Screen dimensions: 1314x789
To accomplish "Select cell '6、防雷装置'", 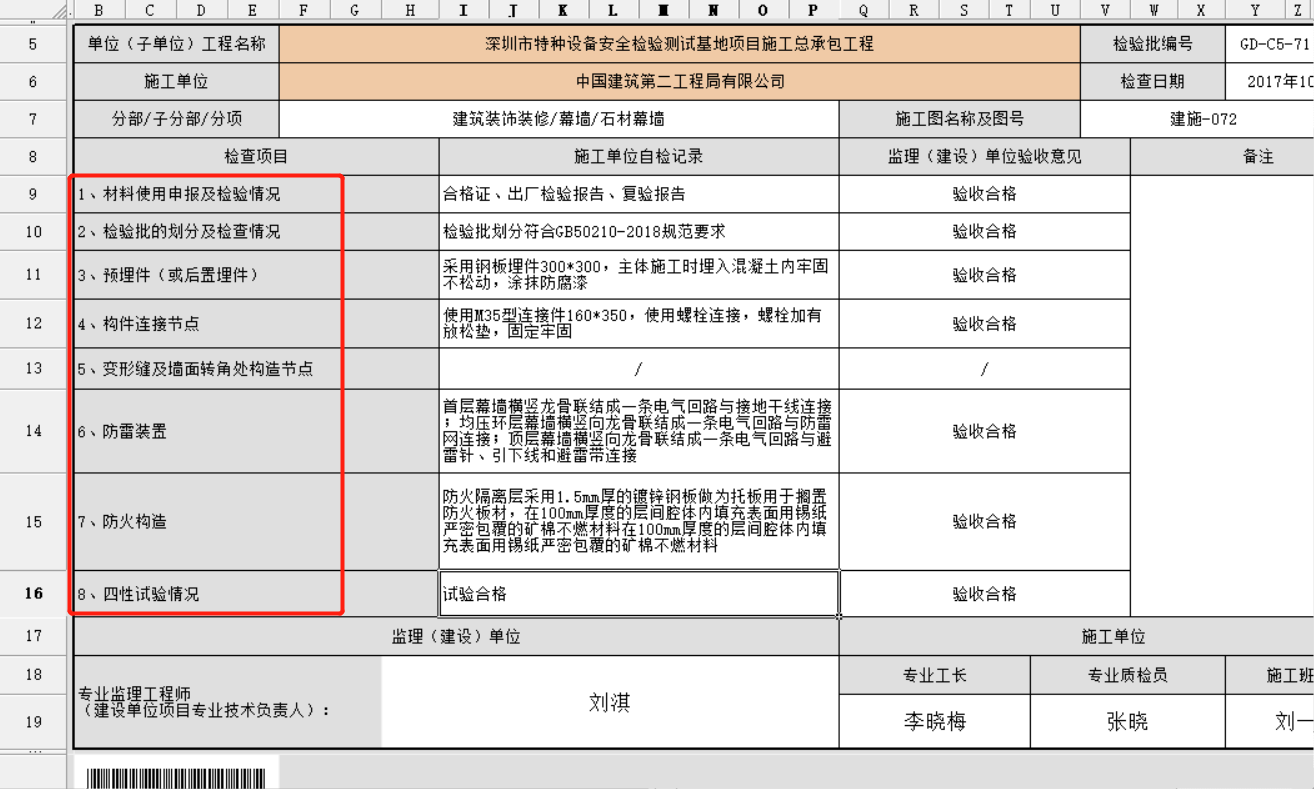I will 256,431.
